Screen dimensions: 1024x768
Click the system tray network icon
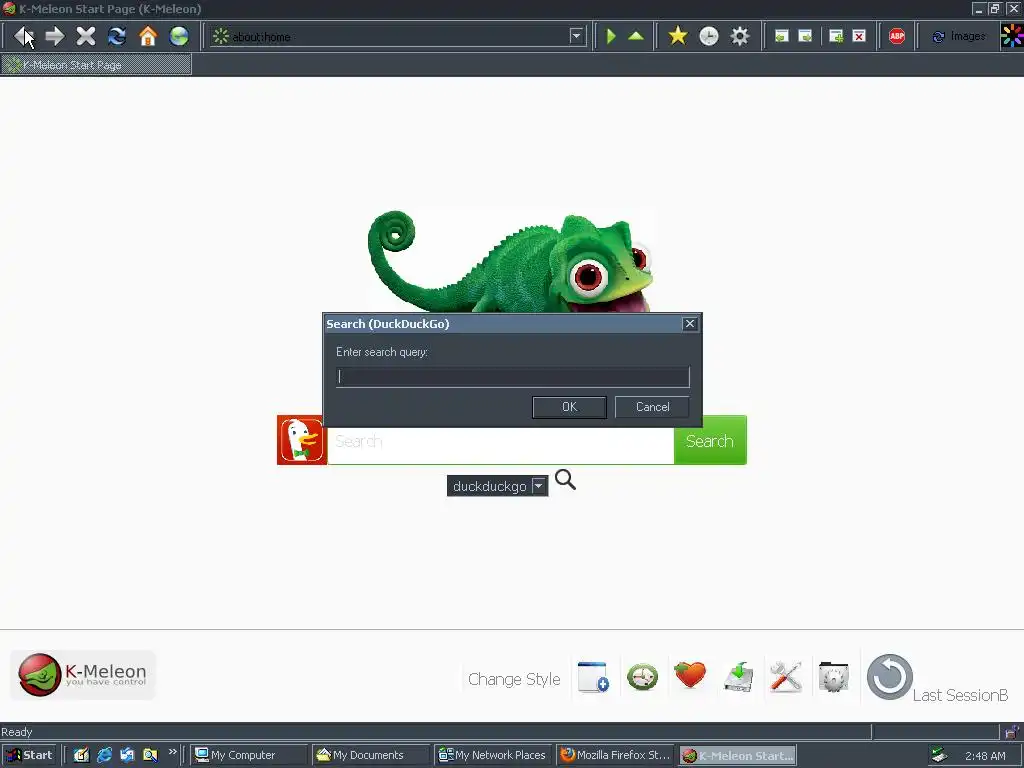point(940,755)
